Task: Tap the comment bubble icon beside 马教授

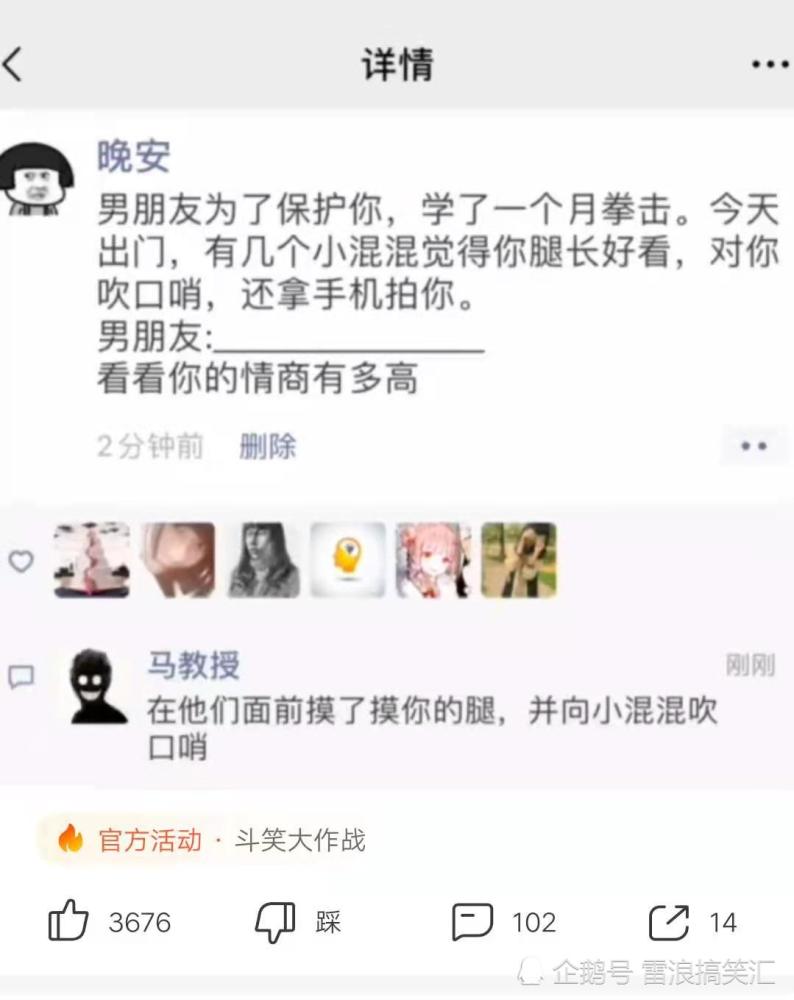Action: tap(20, 677)
